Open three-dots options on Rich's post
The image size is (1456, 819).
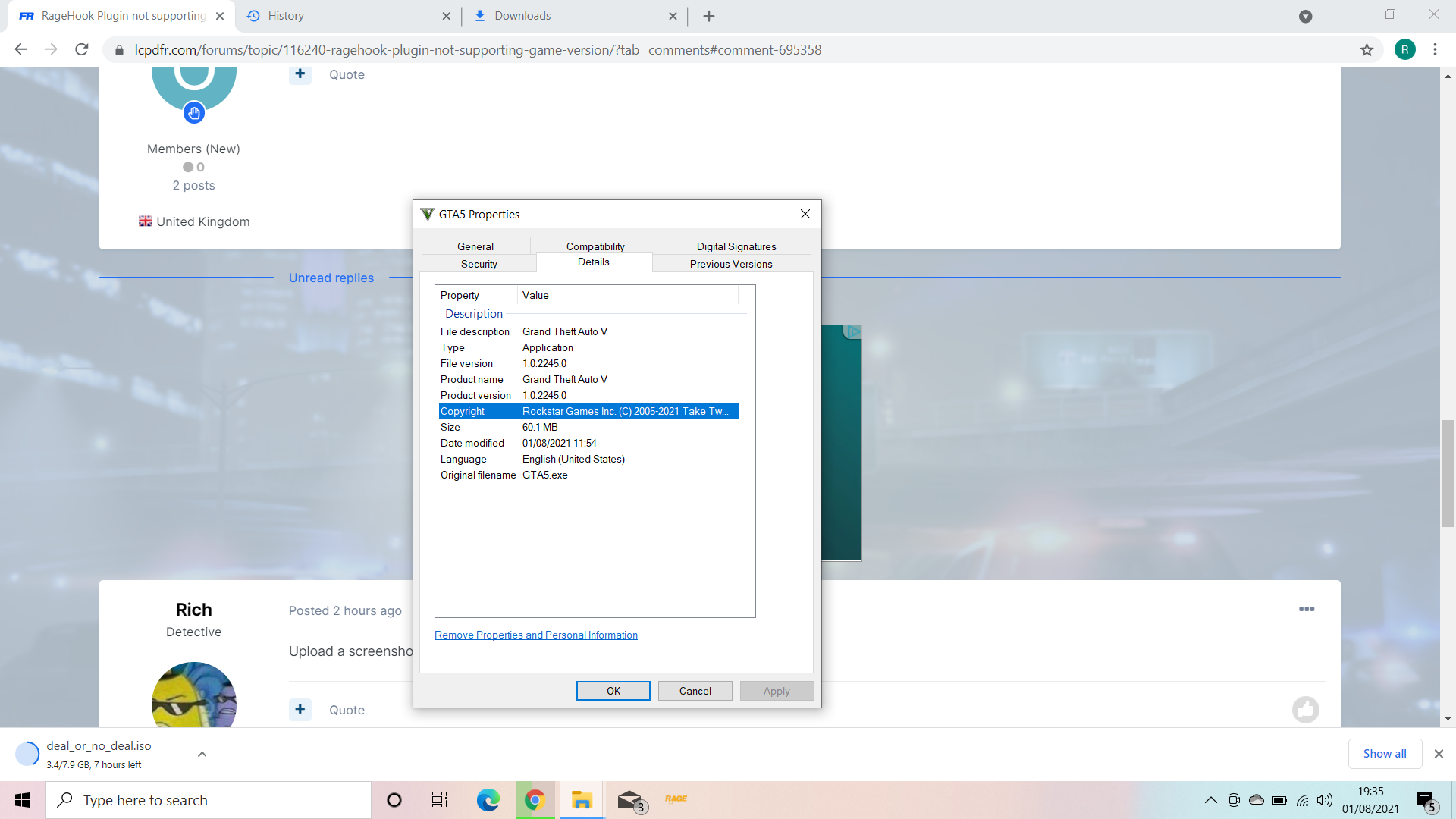[1306, 610]
